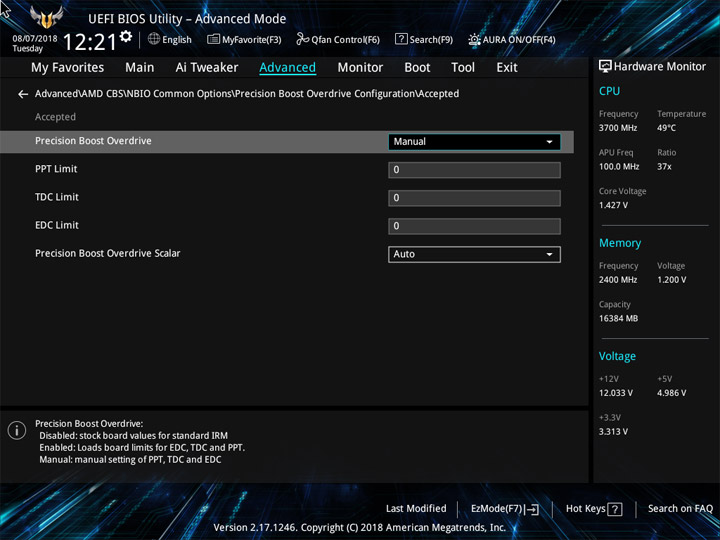This screenshot has height=540, width=720.
Task: Click the Voltage section heading
Action: (x=617, y=356)
